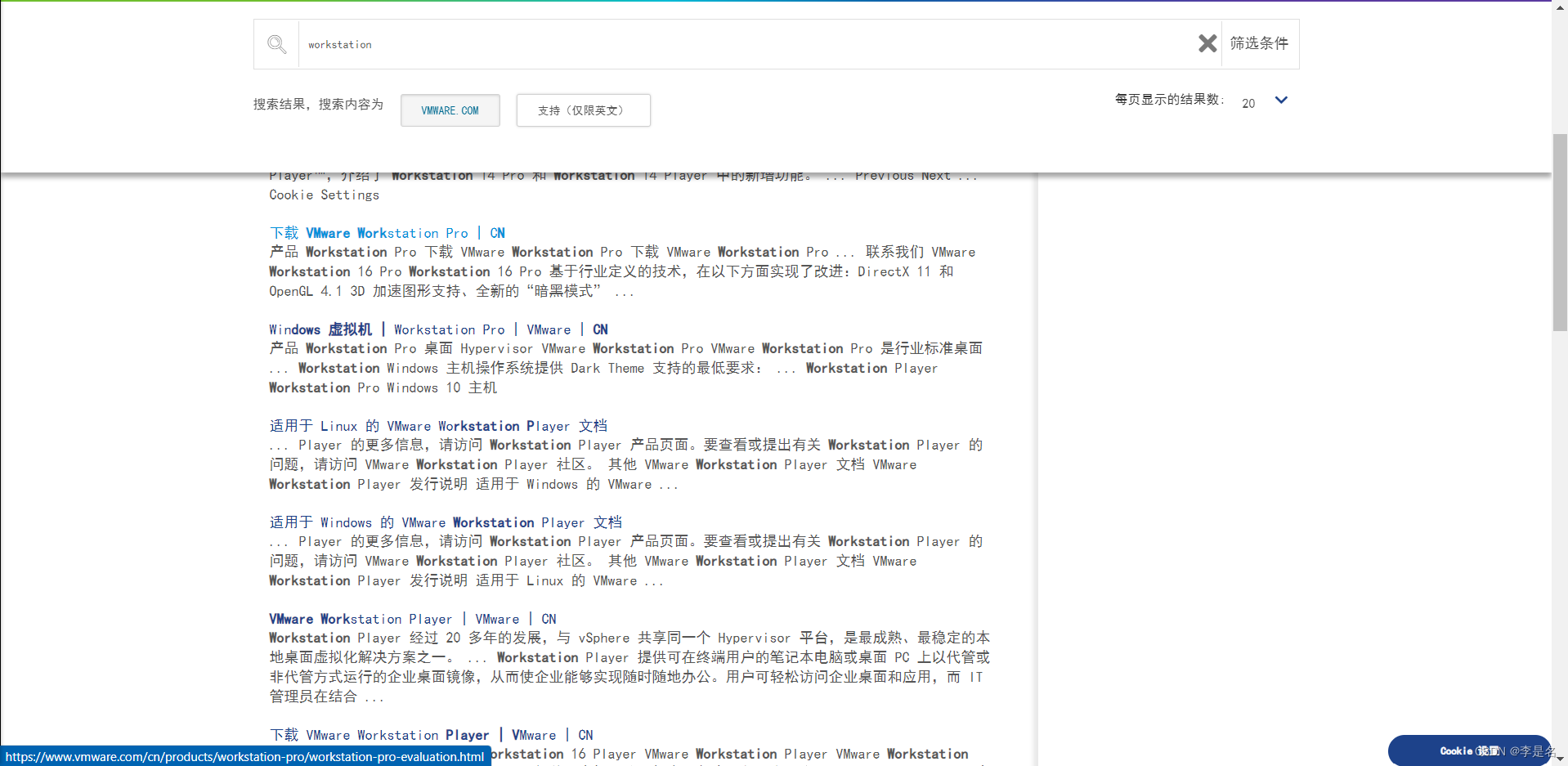The height and width of the screenshot is (766, 1568).
Task: Switch to 支持（仅限英文）tab
Action: pyautogui.click(x=584, y=110)
